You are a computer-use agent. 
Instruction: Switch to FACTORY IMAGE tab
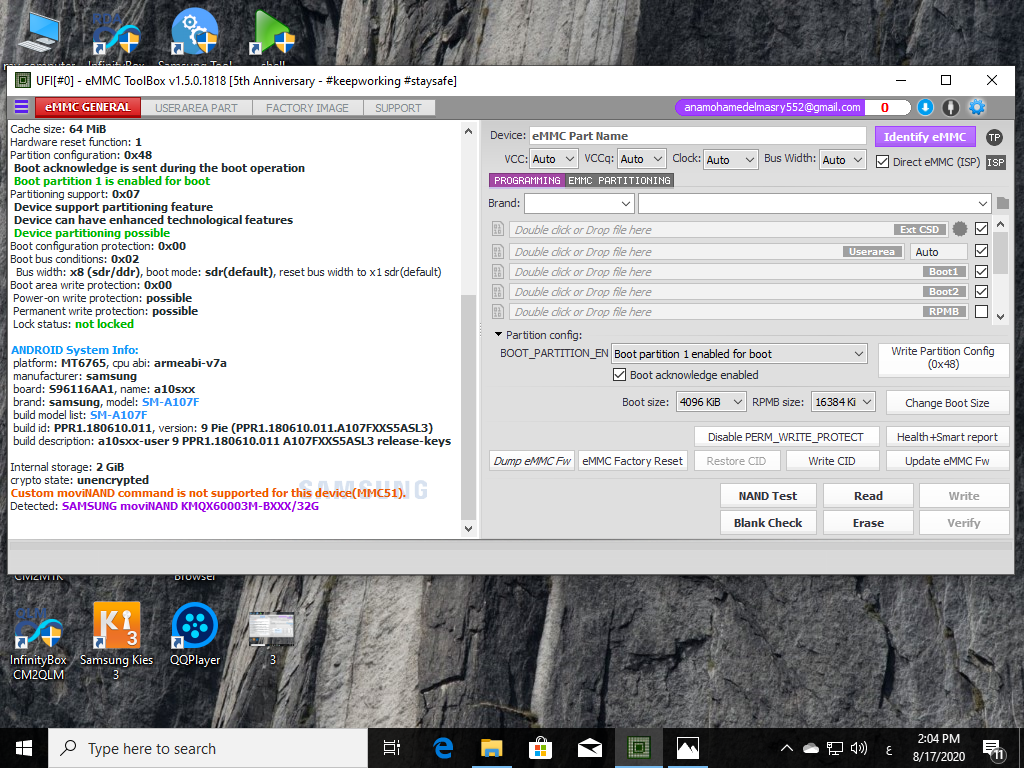pos(307,108)
